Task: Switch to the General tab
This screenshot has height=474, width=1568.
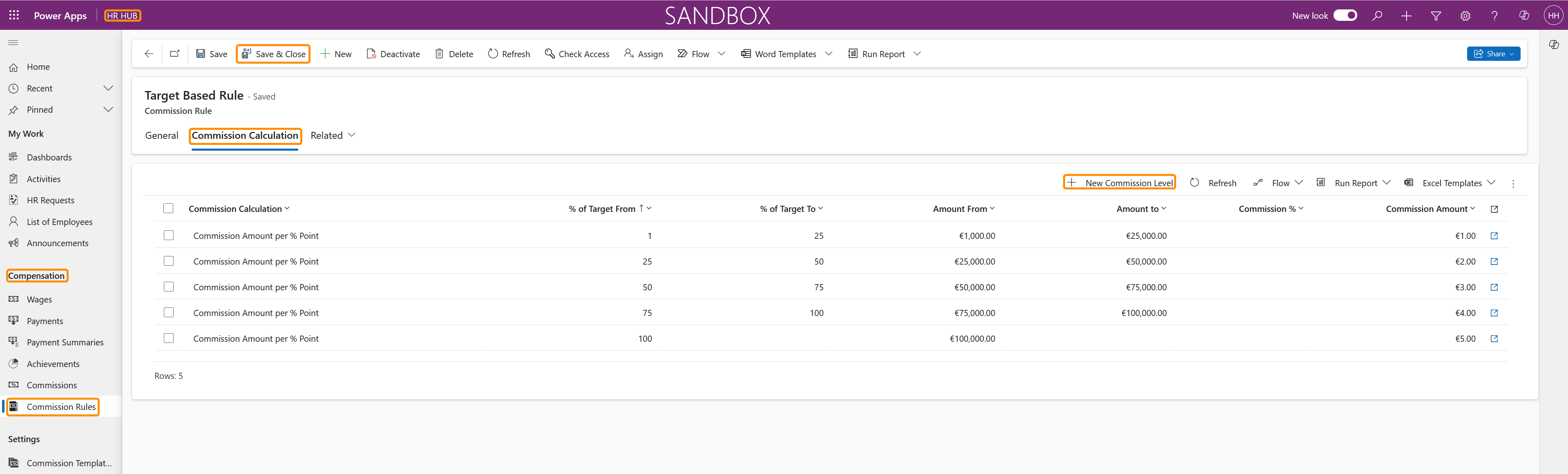Action: pyautogui.click(x=161, y=136)
